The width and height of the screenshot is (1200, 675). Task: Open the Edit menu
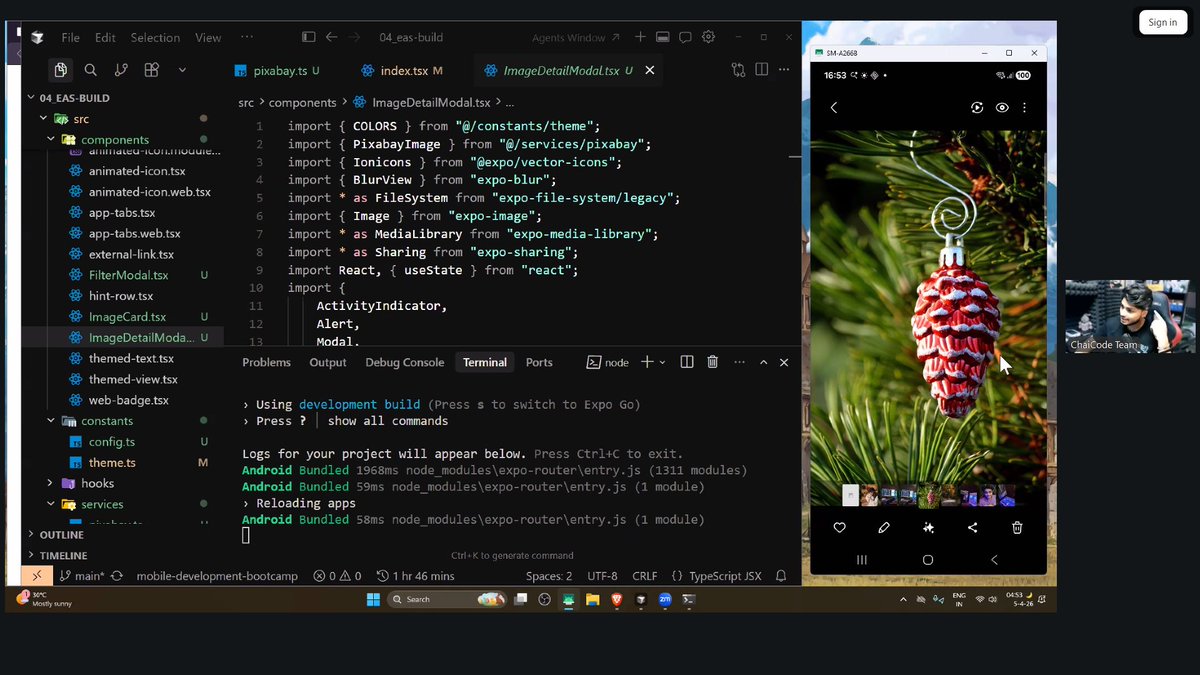[105, 38]
